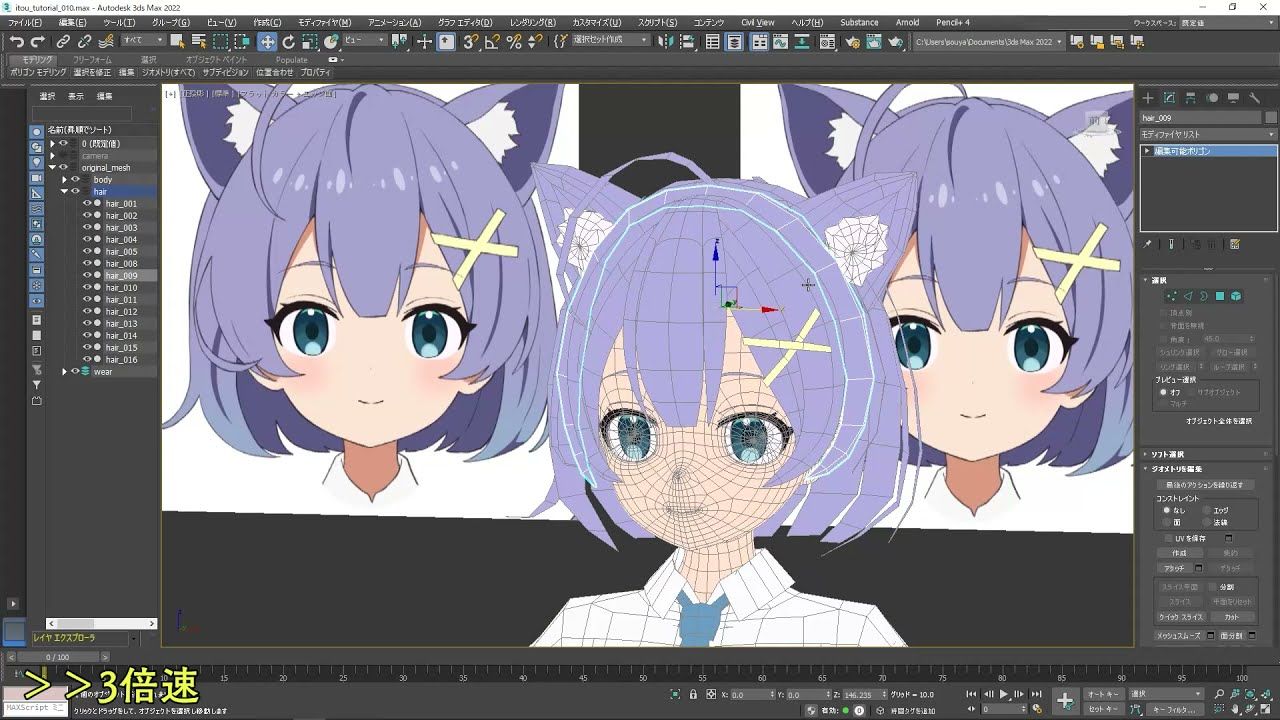Toggle visibility of wear layer
The width and height of the screenshot is (1280, 720).
click(75, 372)
